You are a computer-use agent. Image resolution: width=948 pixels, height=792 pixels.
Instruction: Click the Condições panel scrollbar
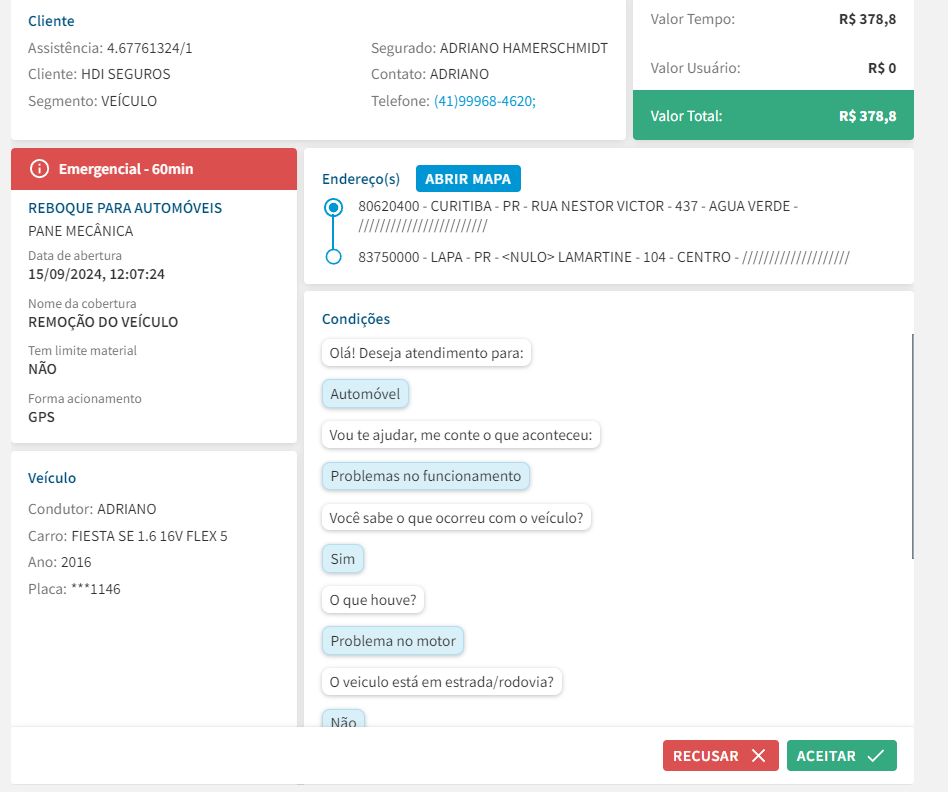912,446
